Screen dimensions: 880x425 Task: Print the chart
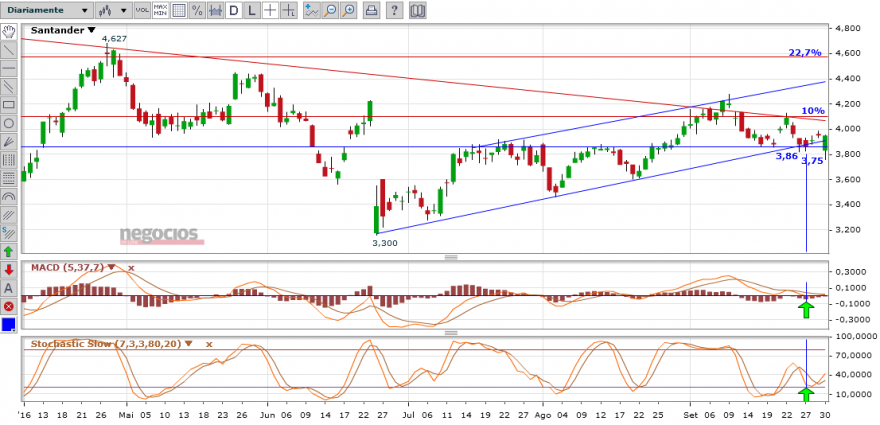(372, 10)
